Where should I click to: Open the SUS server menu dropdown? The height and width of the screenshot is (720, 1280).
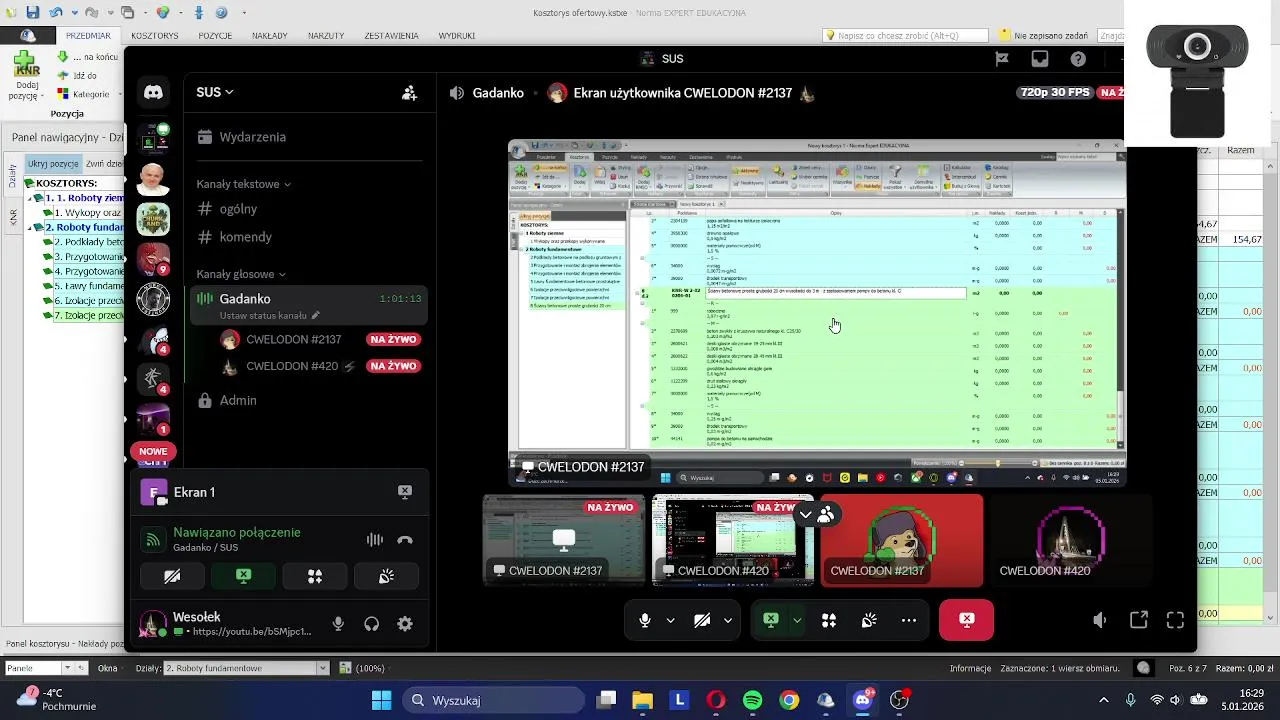pos(215,92)
